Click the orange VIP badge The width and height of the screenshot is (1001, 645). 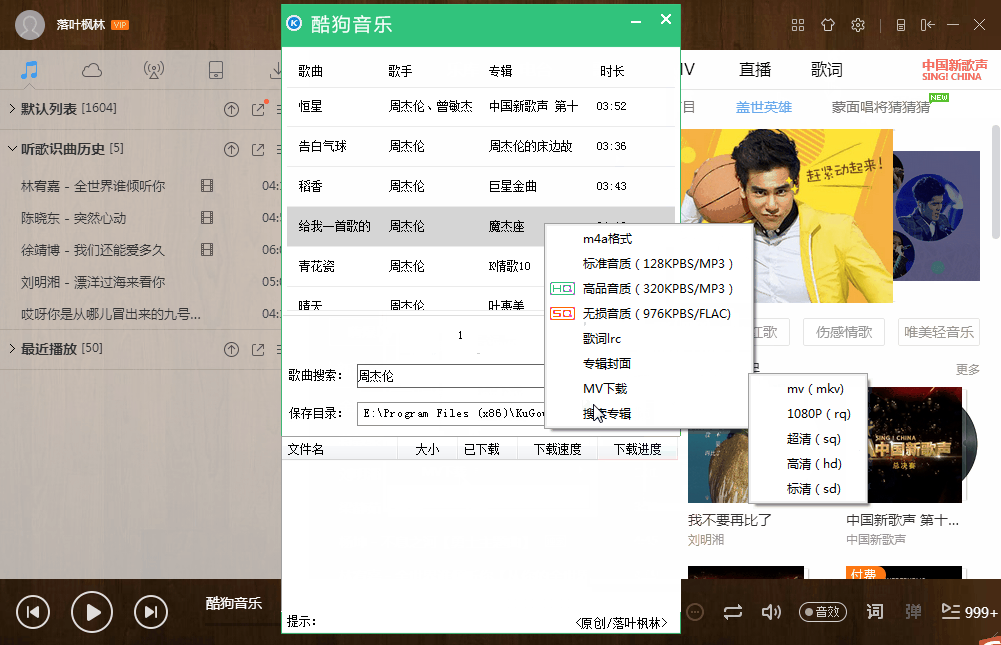[x=120, y=25]
